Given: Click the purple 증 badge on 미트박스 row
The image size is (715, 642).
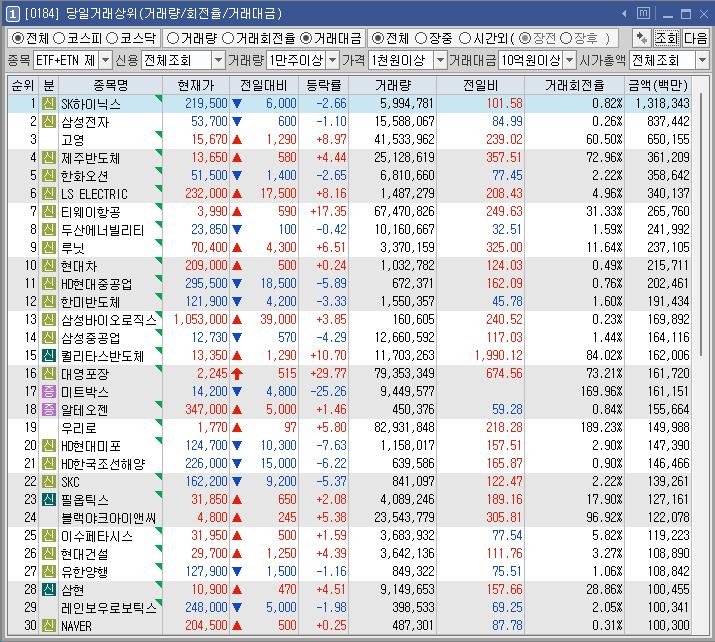Looking at the screenshot, I should pyautogui.click(x=49, y=391).
